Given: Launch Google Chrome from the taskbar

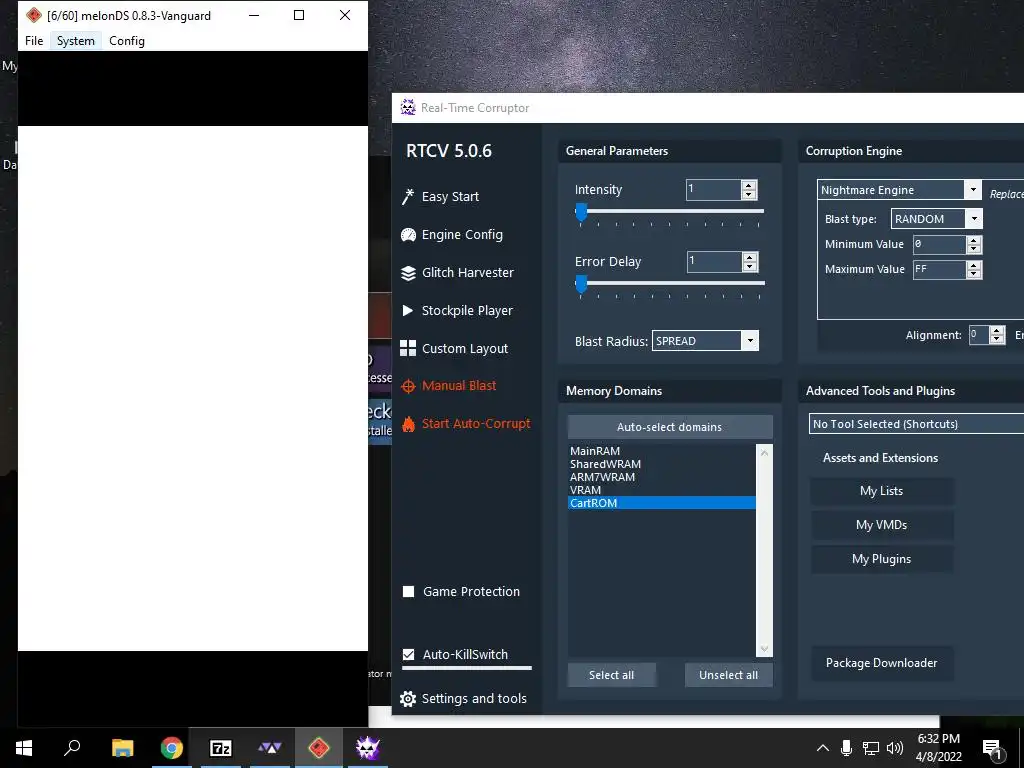Looking at the screenshot, I should [x=171, y=748].
